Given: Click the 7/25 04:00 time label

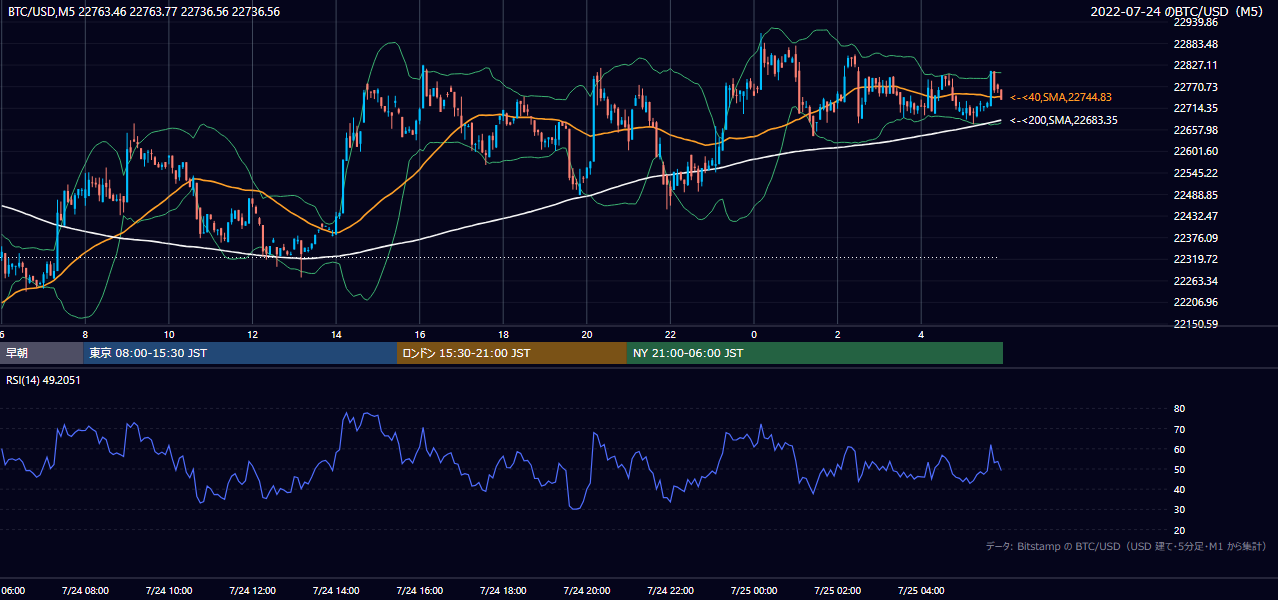Looking at the screenshot, I should (921, 591).
